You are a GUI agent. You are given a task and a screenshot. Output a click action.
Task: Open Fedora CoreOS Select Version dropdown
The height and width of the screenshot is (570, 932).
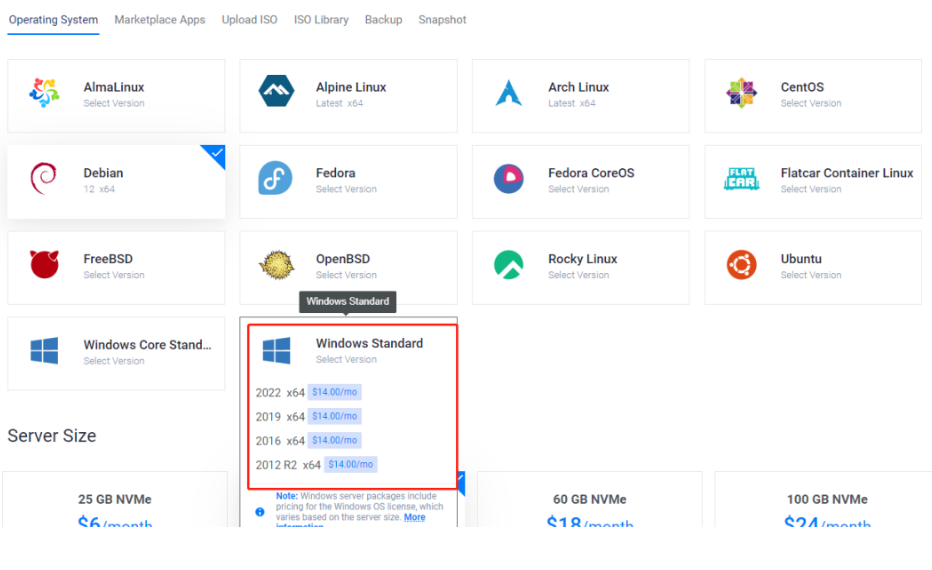pyautogui.click(x=578, y=189)
